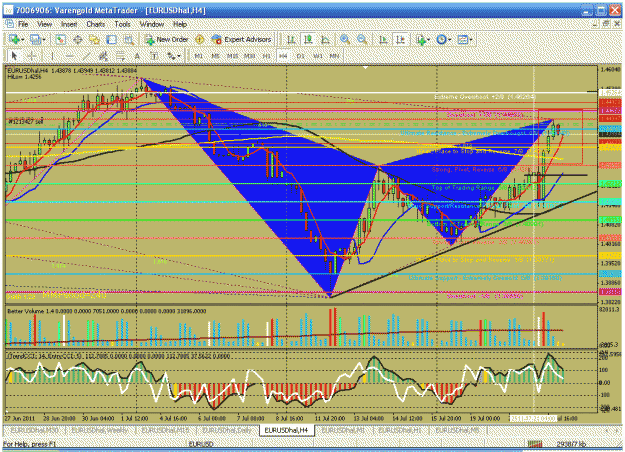Open the Templates dropdown

pos(465,39)
